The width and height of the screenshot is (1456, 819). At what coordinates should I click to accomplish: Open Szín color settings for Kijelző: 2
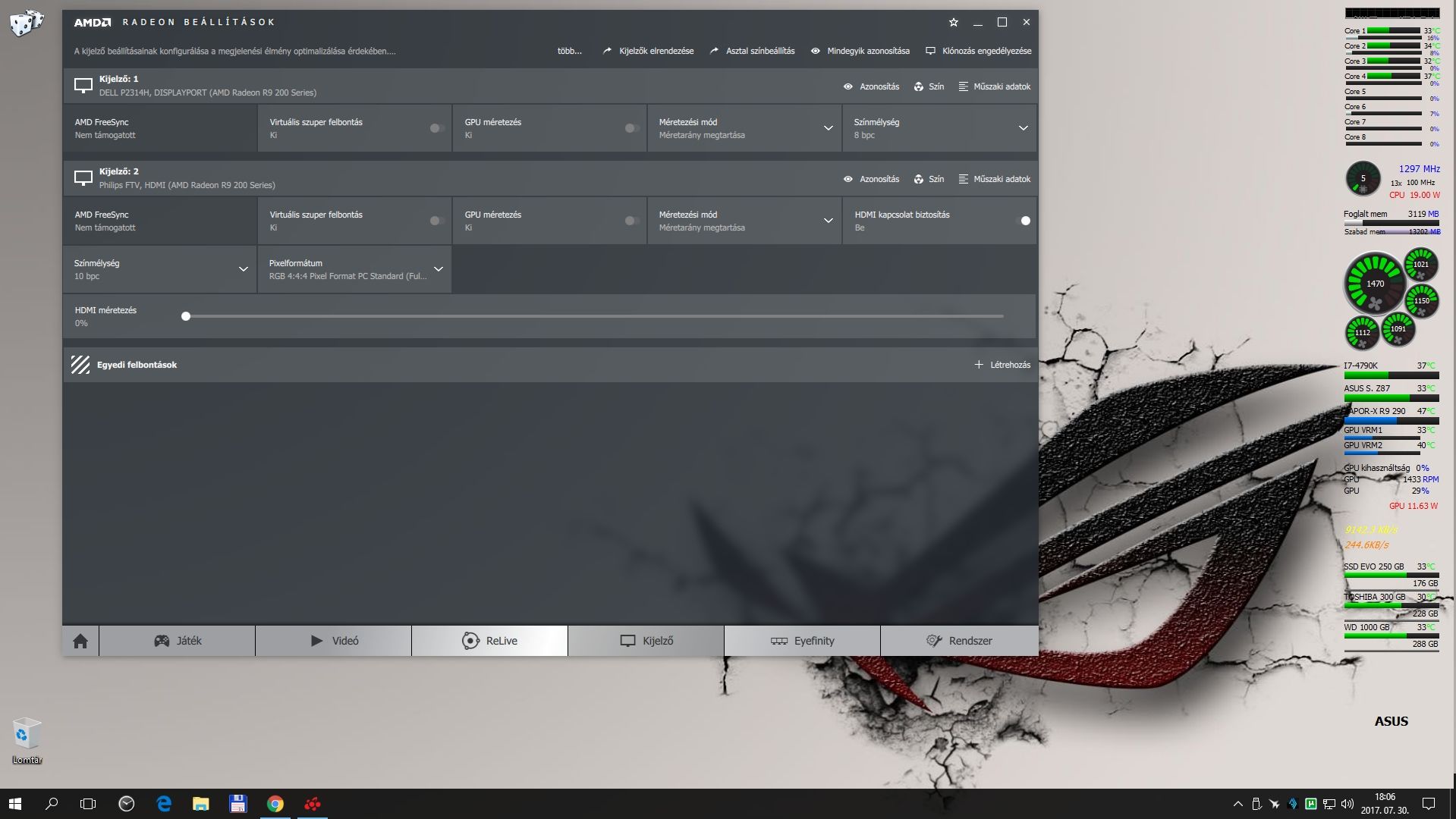[x=929, y=179]
